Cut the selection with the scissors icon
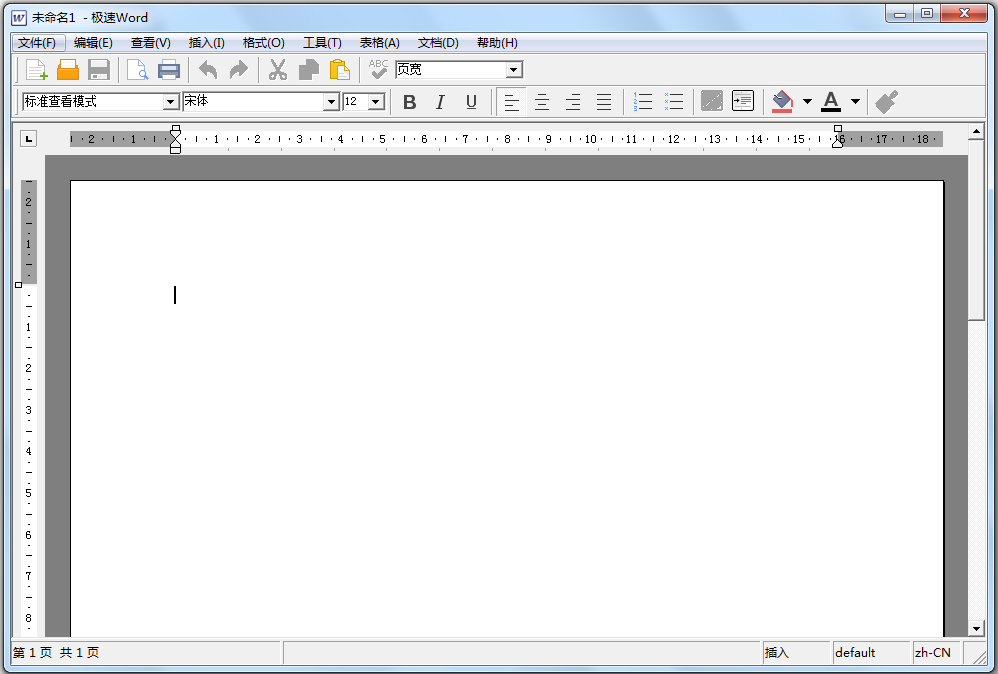 pyautogui.click(x=277, y=69)
